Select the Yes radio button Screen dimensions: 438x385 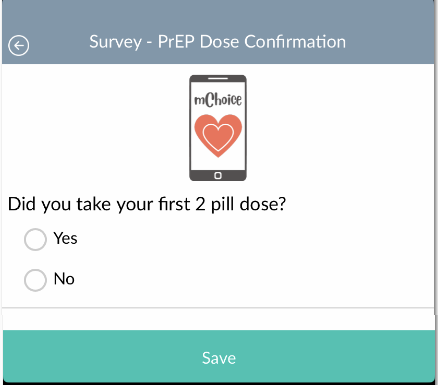tap(35, 239)
